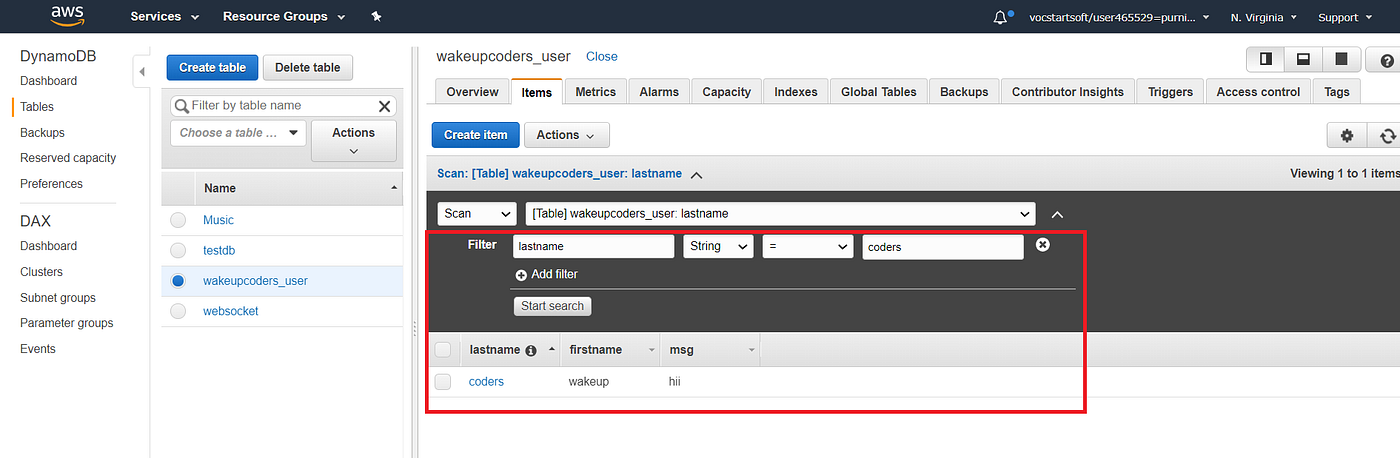Focus the Filter by table name field

click(283, 105)
